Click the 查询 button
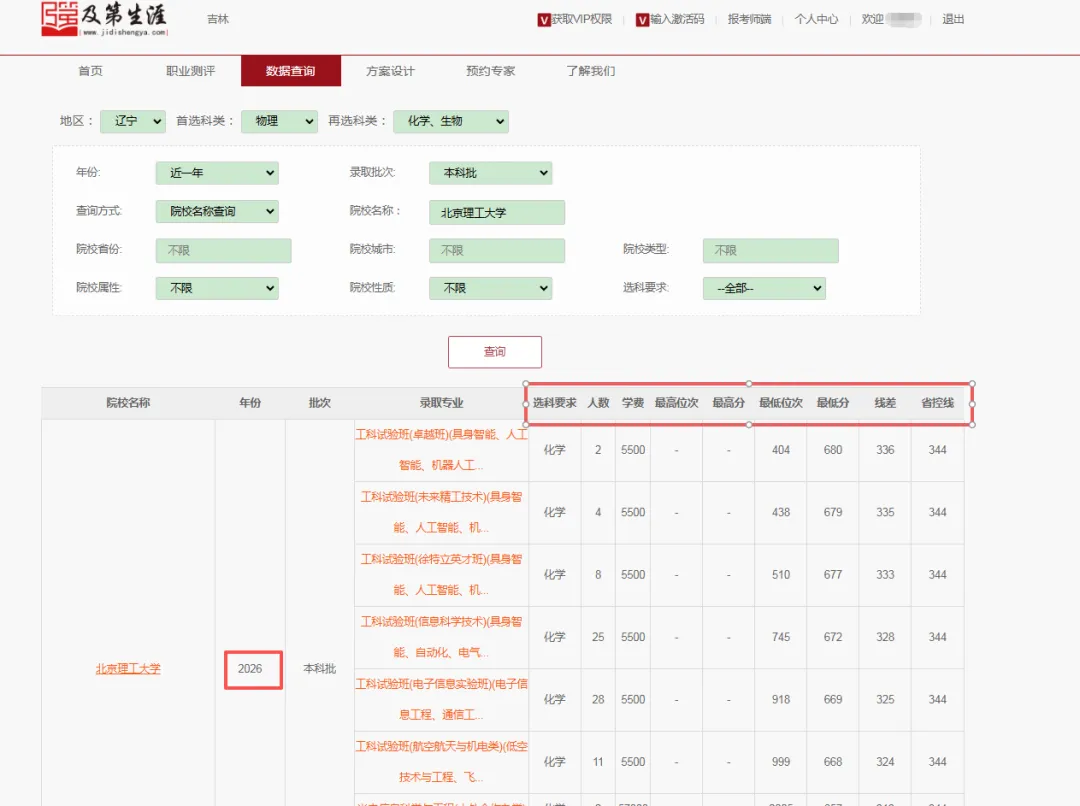 point(495,352)
